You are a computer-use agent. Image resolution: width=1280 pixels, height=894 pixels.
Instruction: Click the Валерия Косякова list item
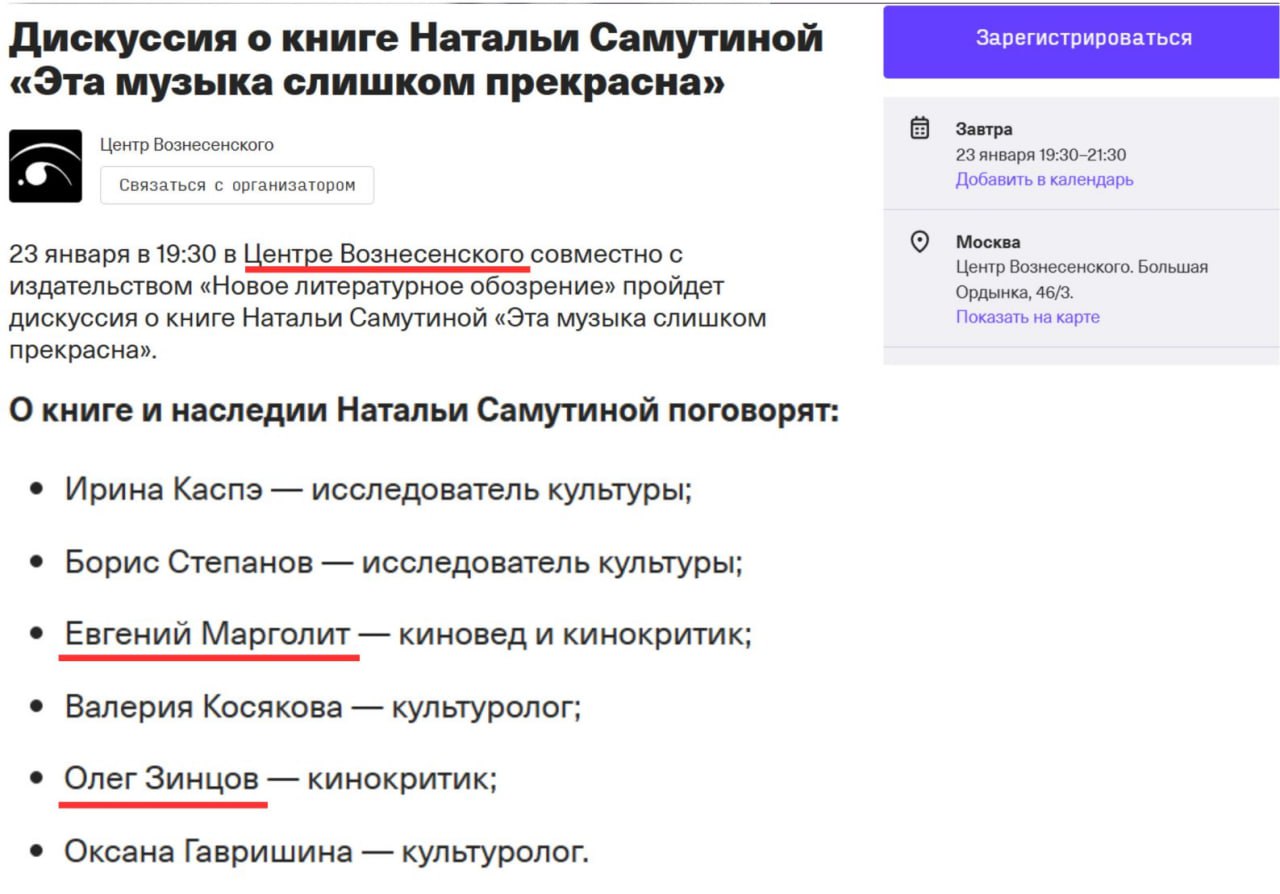(x=322, y=707)
